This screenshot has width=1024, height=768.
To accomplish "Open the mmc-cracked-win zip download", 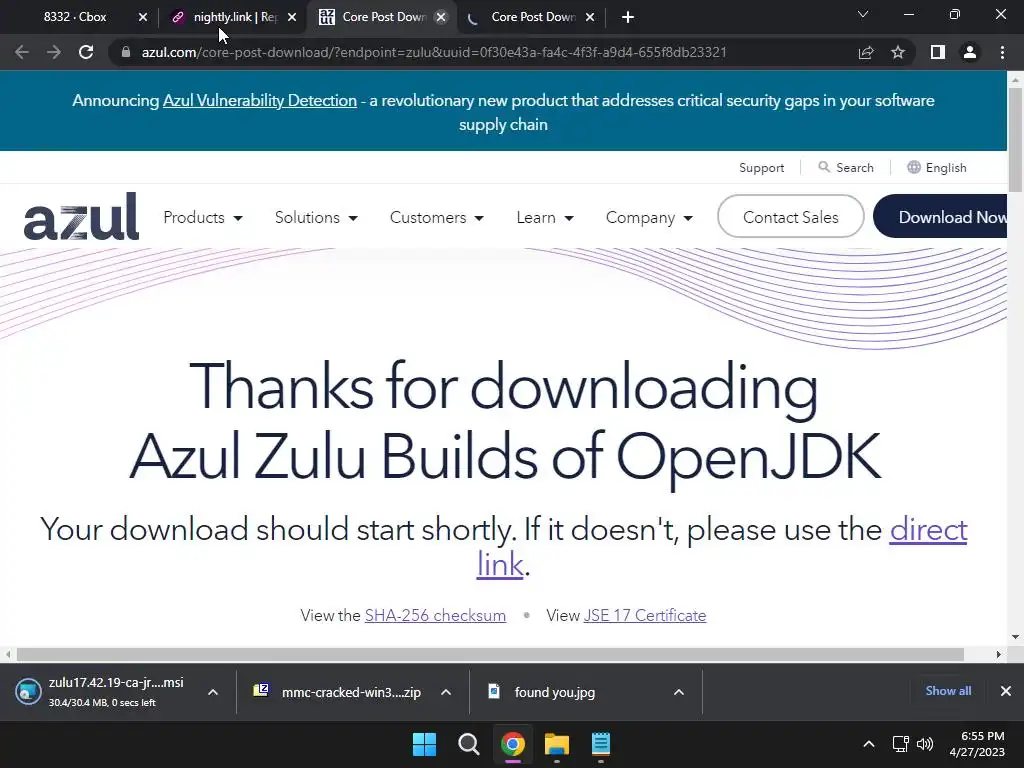I will click(338, 692).
